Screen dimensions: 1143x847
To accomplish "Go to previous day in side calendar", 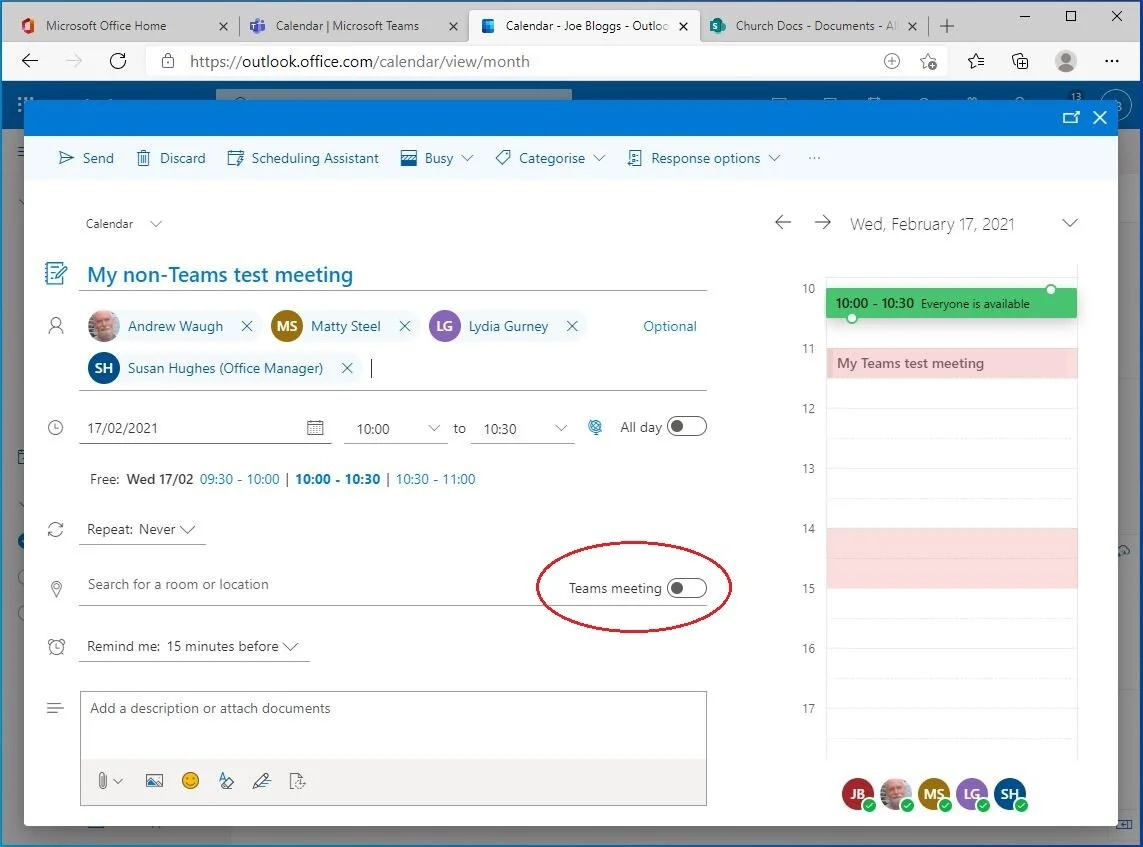I will coord(783,222).
